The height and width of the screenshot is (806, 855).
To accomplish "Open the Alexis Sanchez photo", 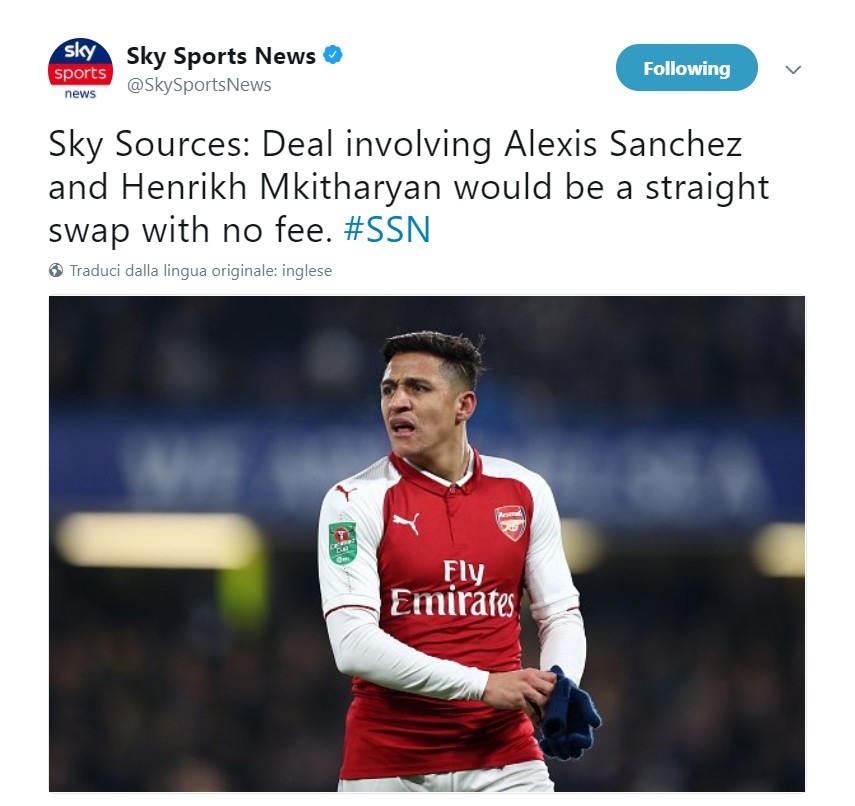I will (426, 544).
